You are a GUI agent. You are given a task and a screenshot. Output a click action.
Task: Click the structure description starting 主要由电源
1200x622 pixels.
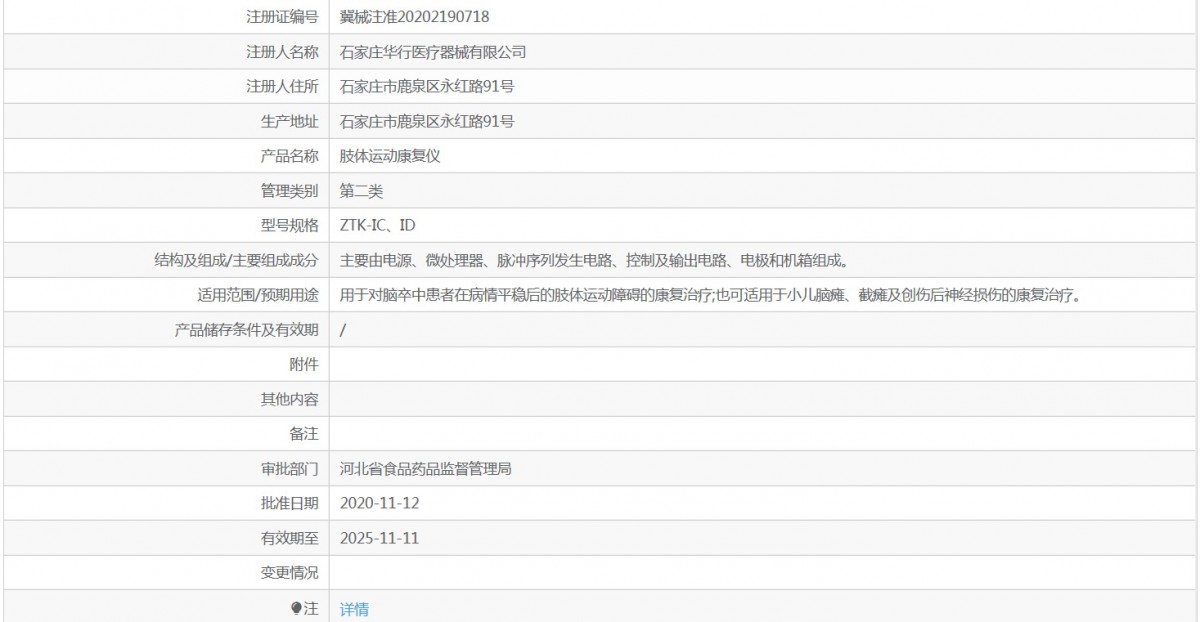594,261
